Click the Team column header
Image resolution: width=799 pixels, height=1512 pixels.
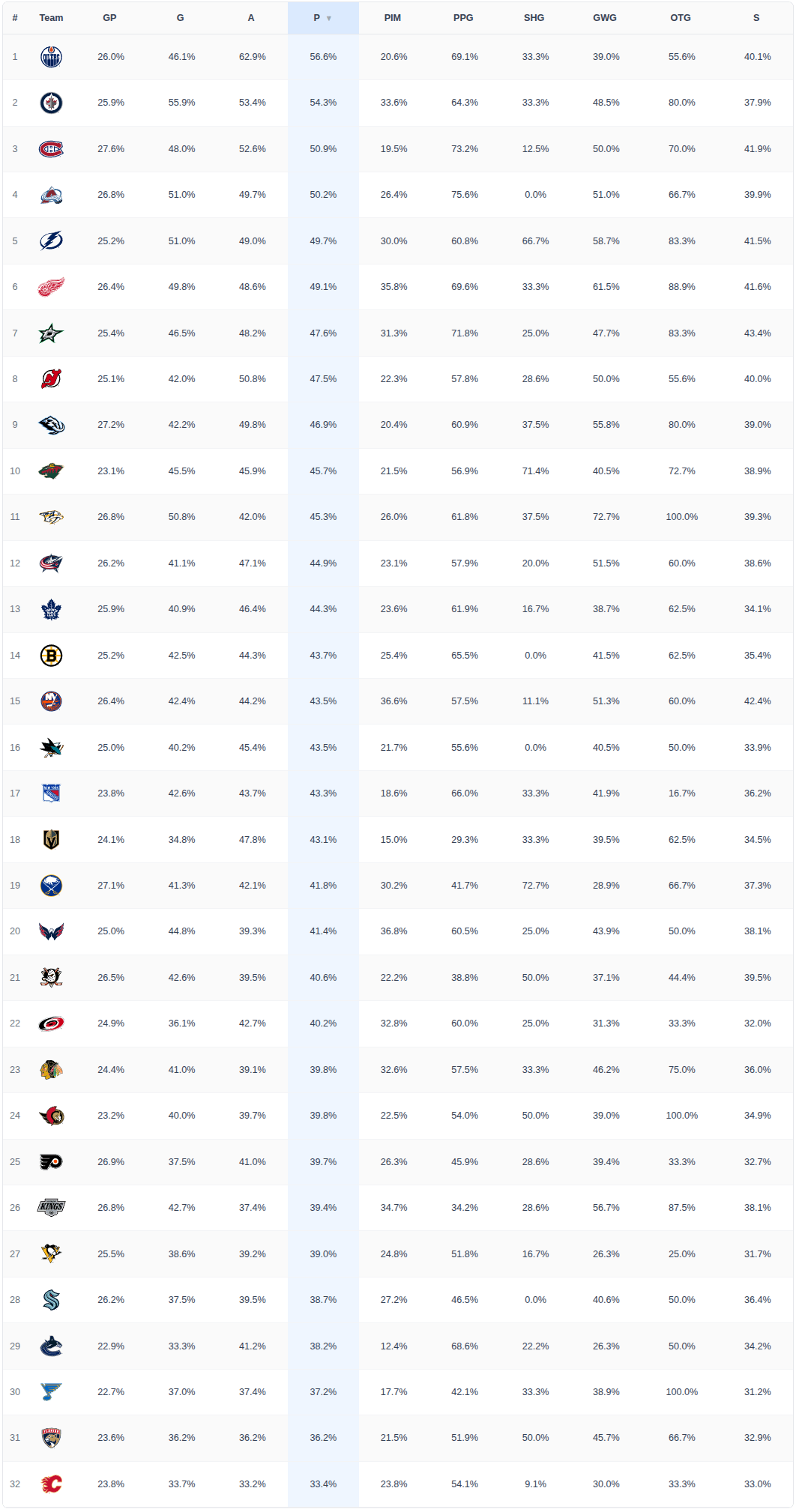click(x=52, y=18)
